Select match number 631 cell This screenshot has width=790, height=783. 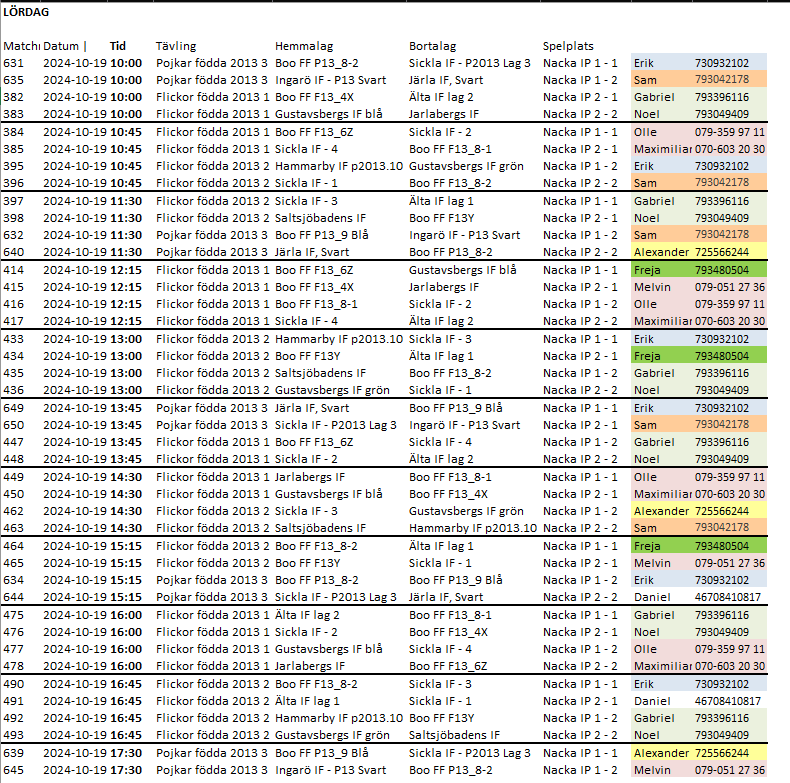[x=13, y=63]
